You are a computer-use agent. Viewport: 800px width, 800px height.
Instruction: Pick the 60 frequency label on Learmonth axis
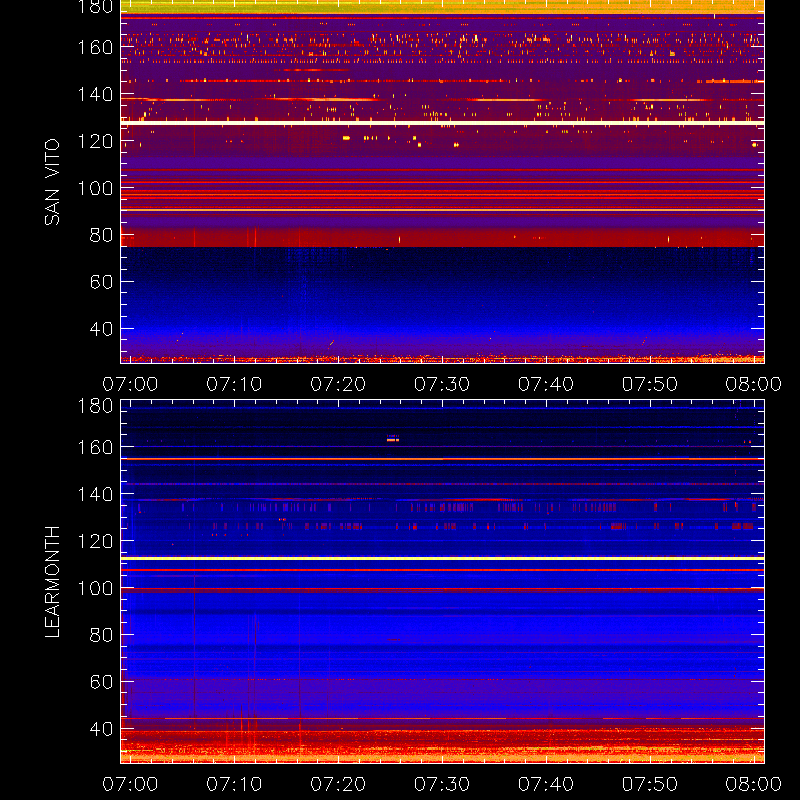[101, 682]
